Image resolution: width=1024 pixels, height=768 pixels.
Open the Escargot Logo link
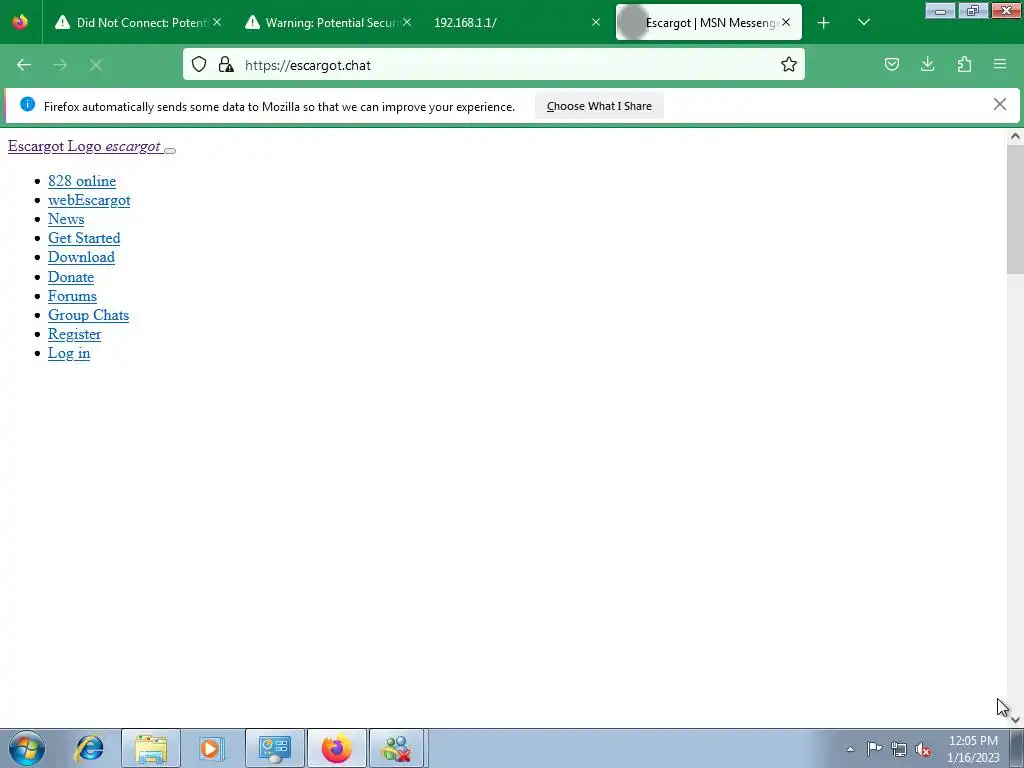(85, 146)
